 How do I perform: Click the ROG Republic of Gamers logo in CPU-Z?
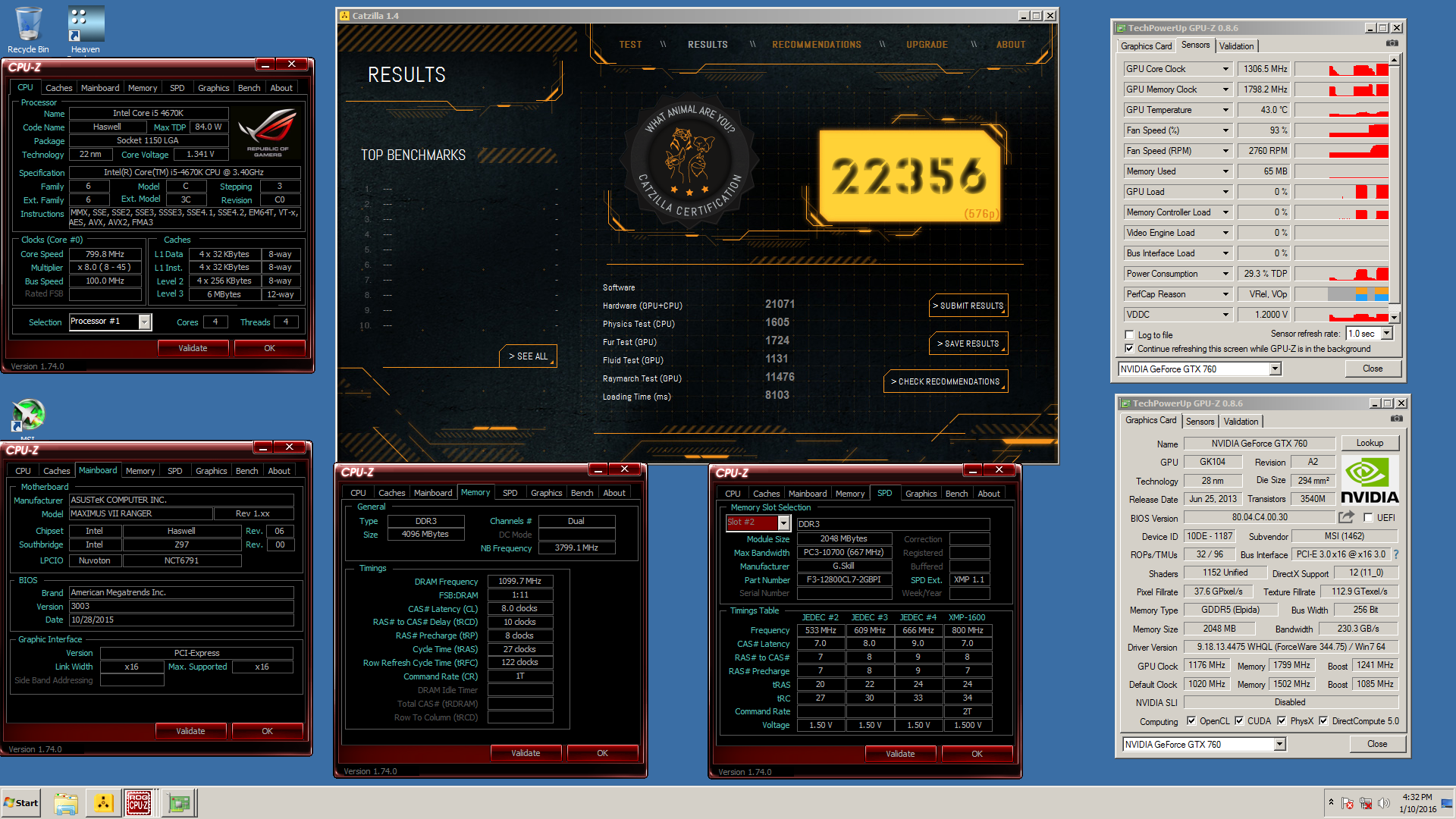(268, 133)
